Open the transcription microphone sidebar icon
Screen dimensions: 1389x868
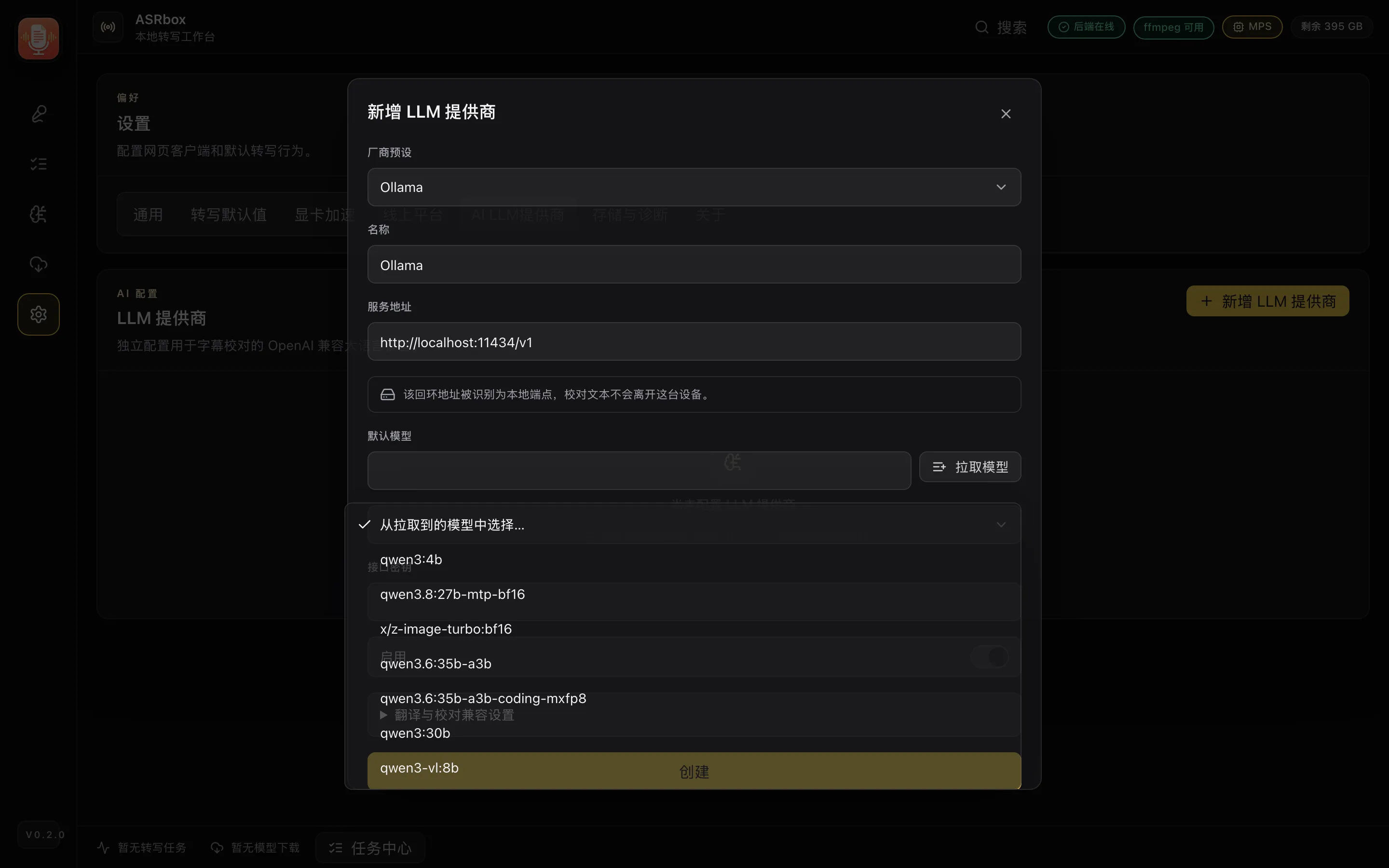pos(39,114)
